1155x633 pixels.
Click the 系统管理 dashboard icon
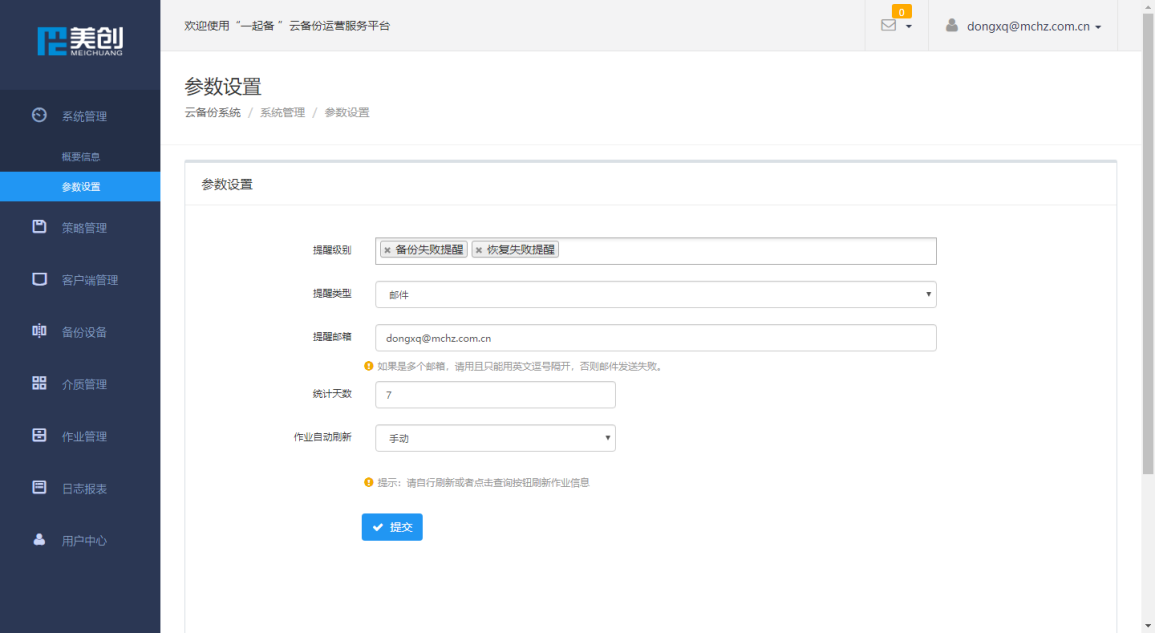pos(39,115)
